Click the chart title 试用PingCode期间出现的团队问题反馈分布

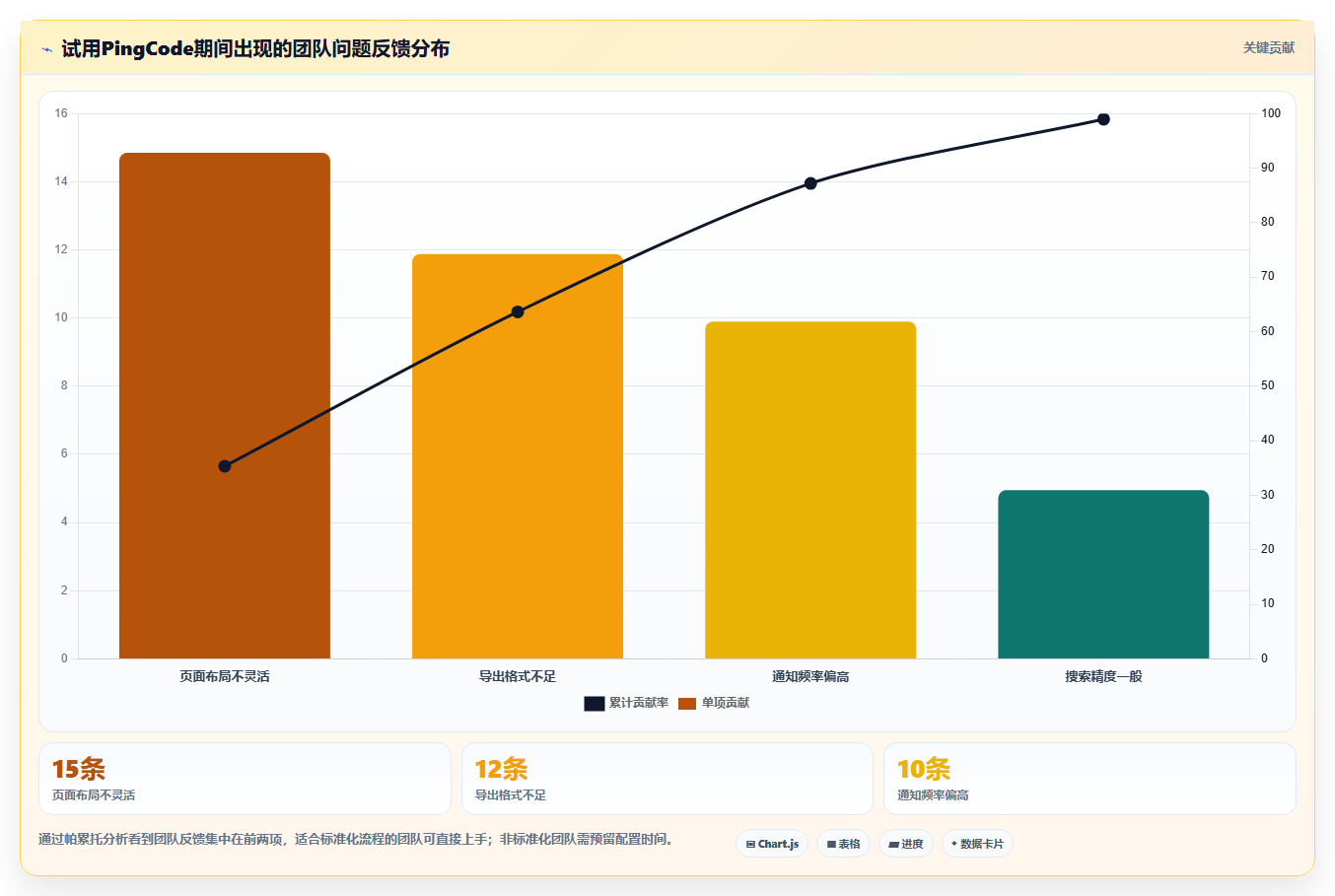tap(255, 48)
